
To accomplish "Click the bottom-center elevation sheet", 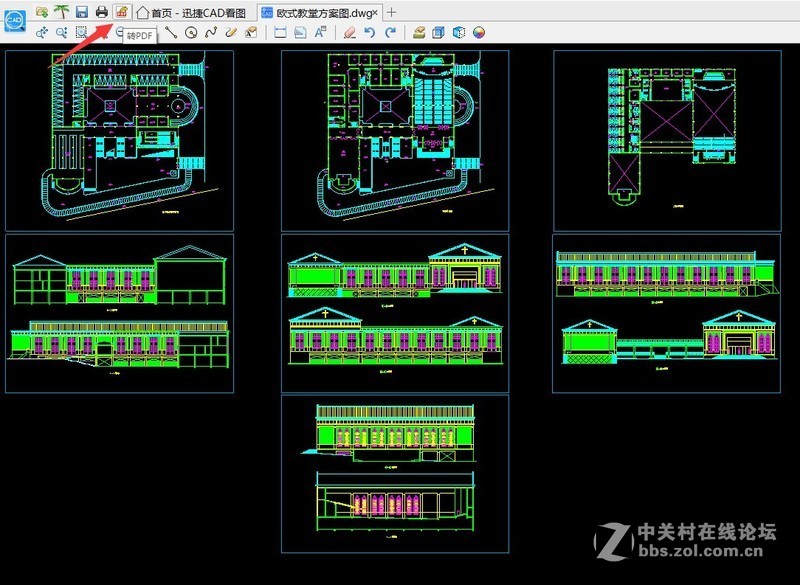I will pos(395,474).
